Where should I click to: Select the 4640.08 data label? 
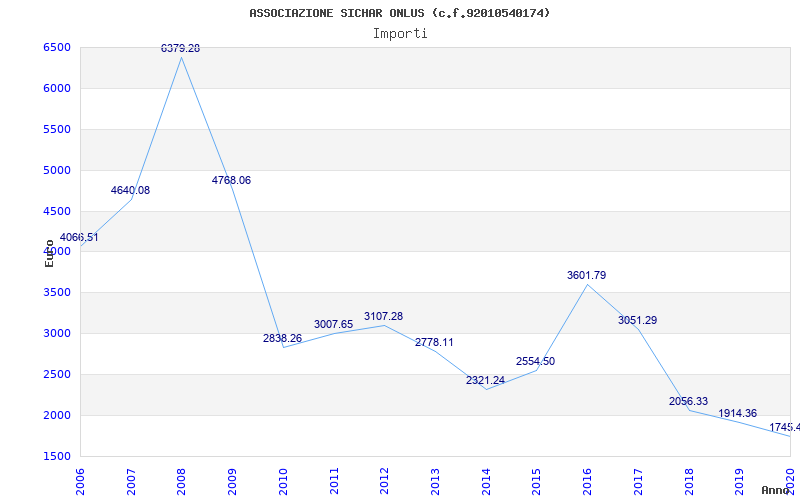click(x=130, y=190)
